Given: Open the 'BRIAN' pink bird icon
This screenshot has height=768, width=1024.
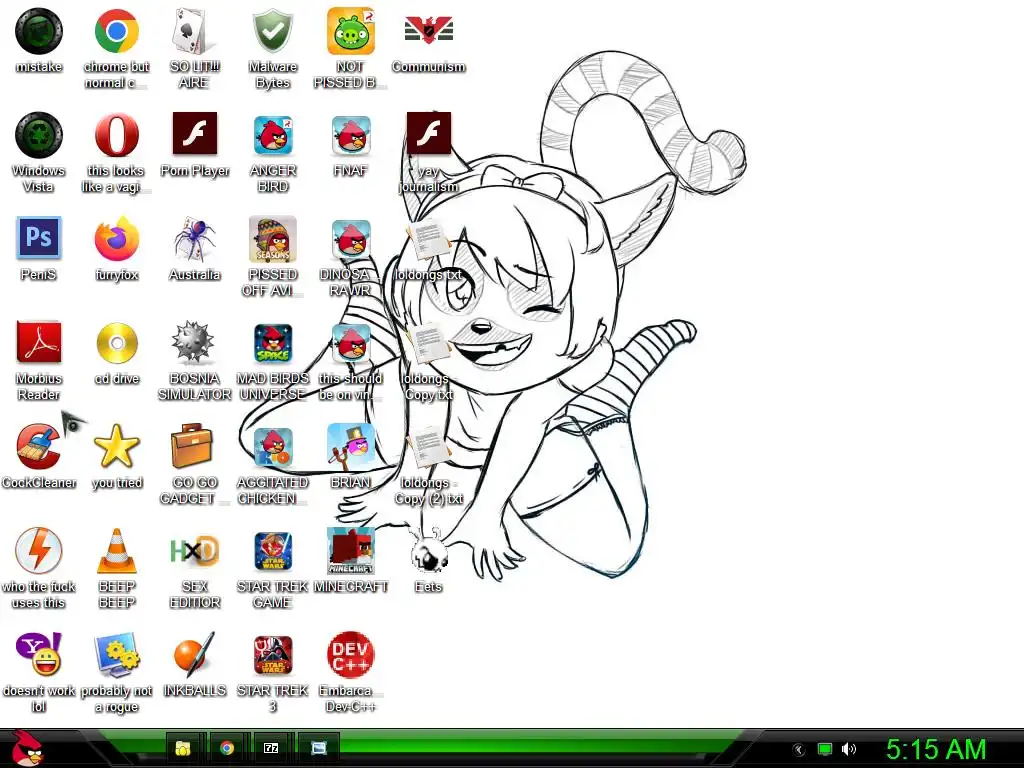Looking at the screenshot, I should 351,447.
